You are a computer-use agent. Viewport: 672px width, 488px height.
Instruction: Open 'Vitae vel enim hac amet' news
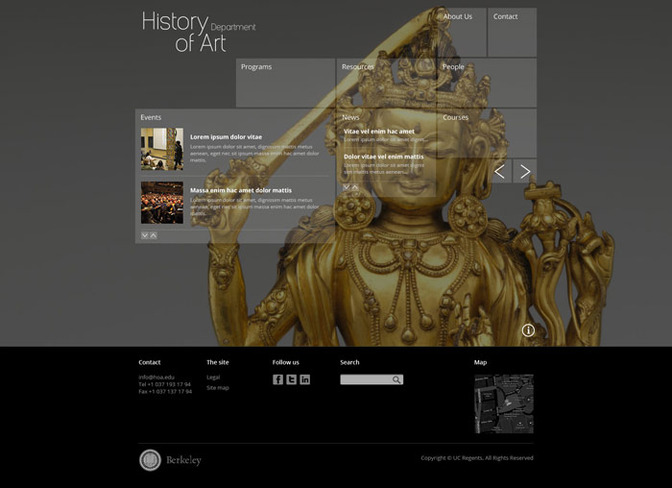point(379,132)
